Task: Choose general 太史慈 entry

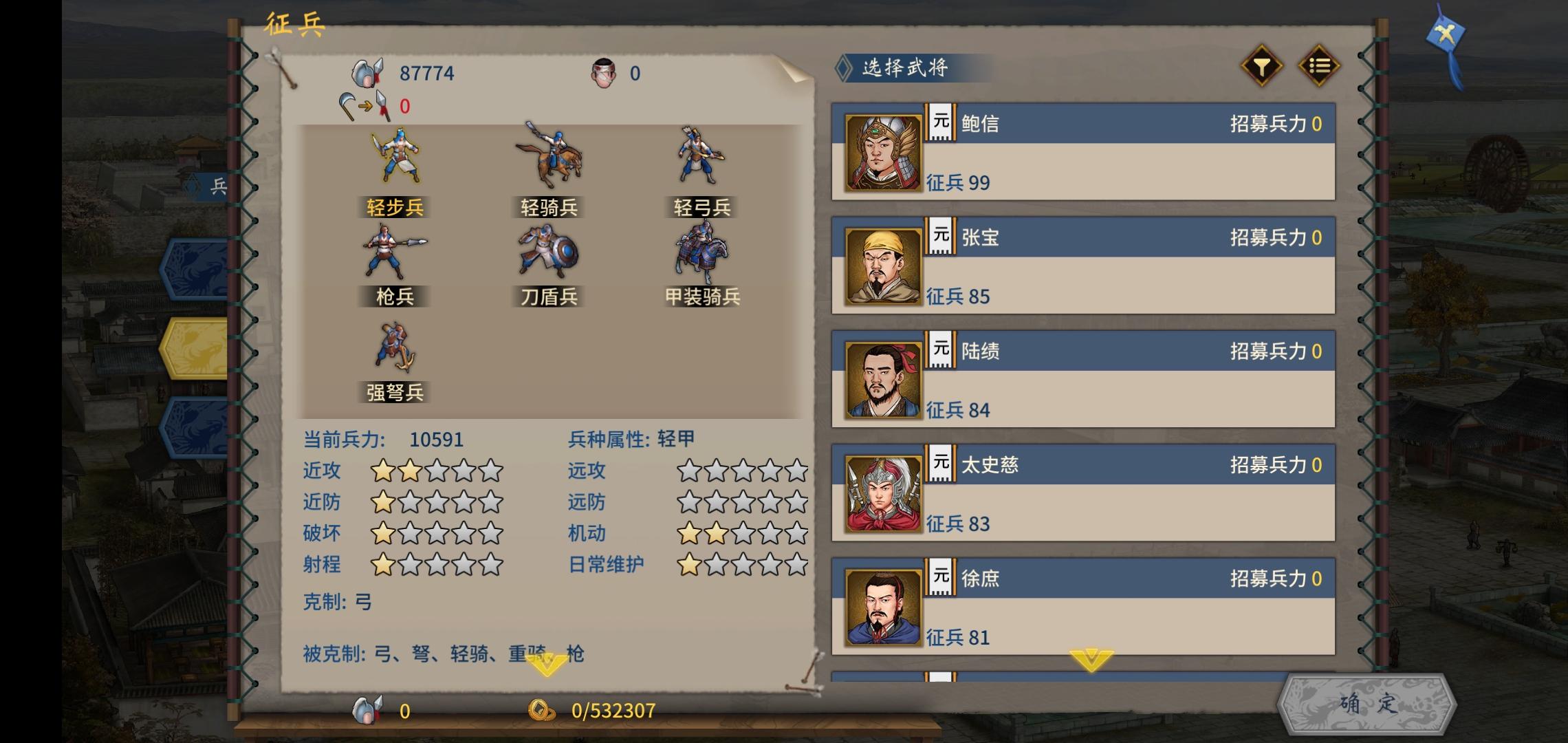Action: 1083,493
